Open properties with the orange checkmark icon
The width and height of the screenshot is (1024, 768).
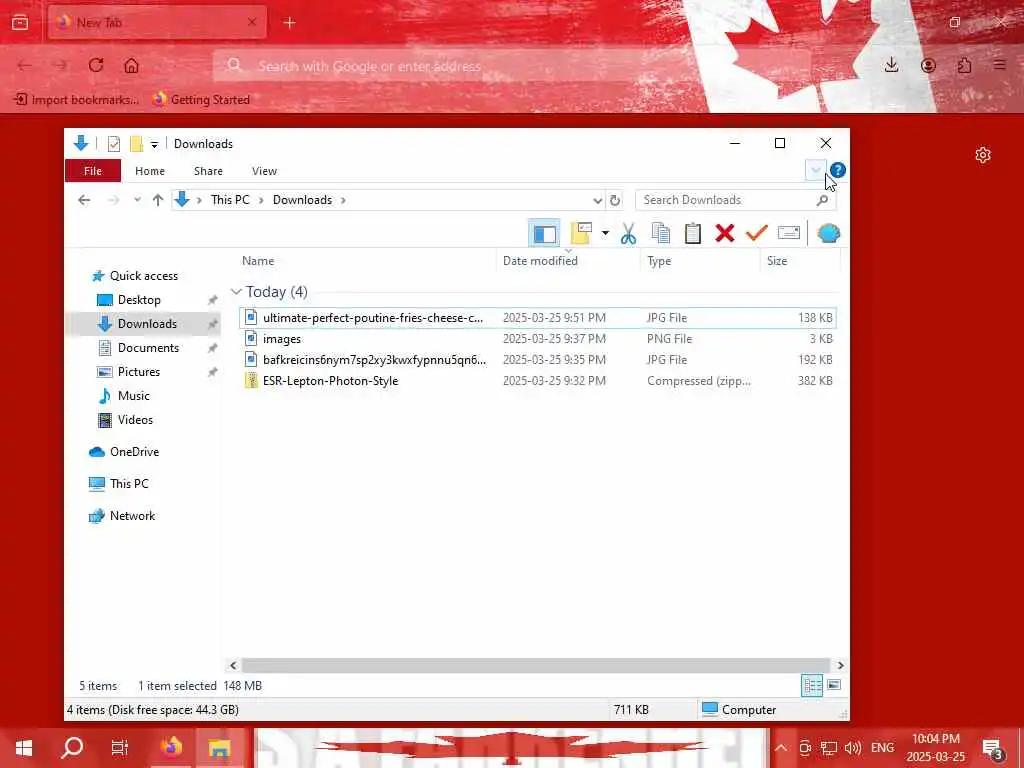(x=756, y=233)
